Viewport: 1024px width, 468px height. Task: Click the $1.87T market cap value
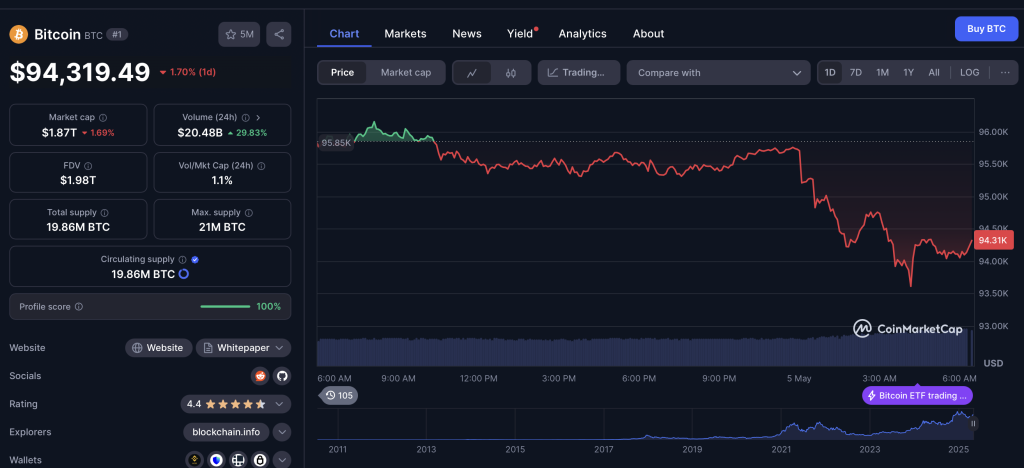point(59,133)
